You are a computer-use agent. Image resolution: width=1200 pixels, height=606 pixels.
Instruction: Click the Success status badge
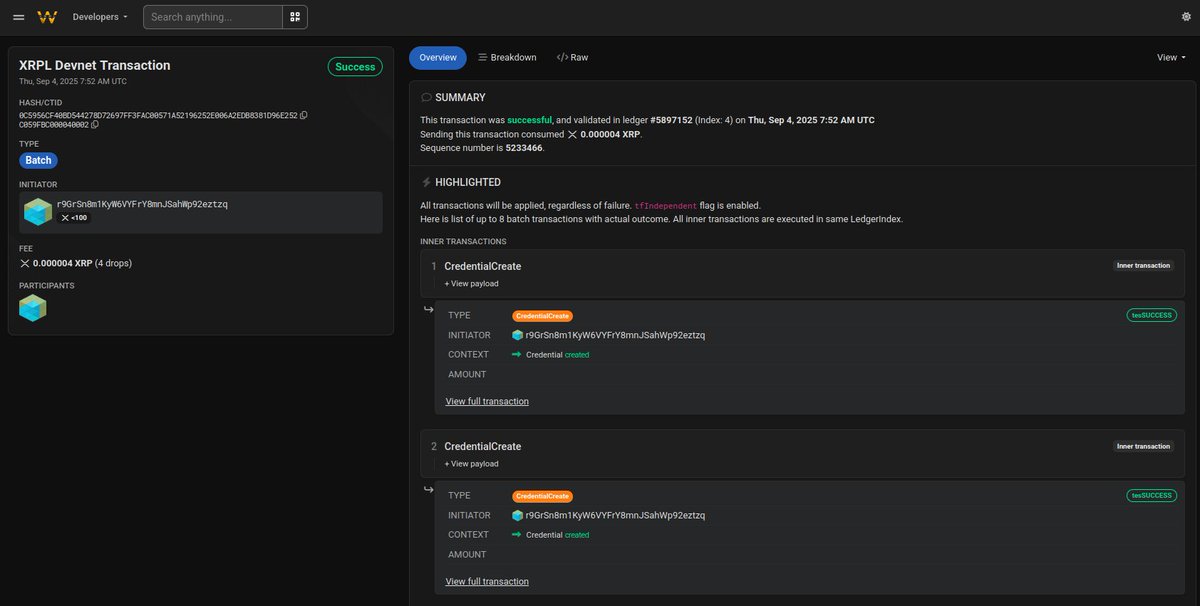pos(355,67)
